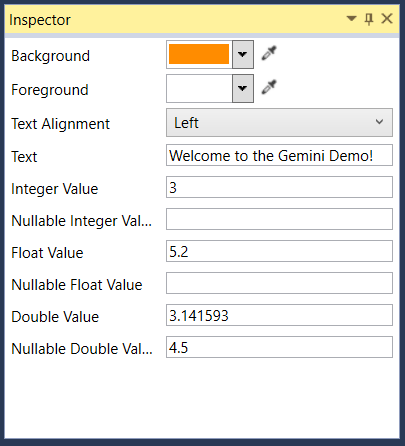Open the Background color dropdown arrow
The image size is (405, 446).
pos(243,54)
